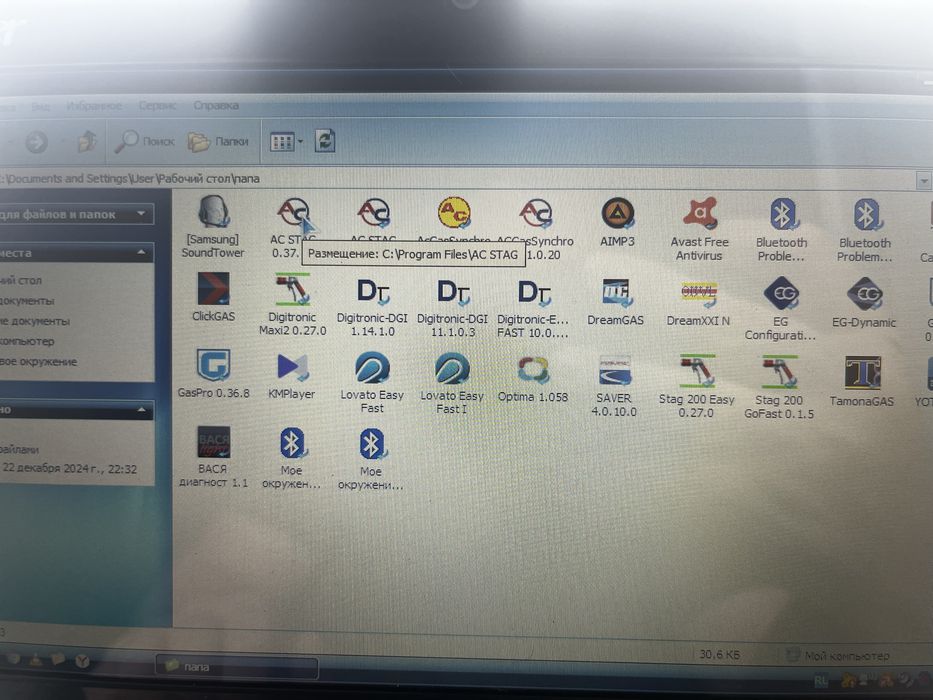The height and width of the screenshot is (700, 933).
Task: Click the Forward navigation arrow
Action: [36, 142]
